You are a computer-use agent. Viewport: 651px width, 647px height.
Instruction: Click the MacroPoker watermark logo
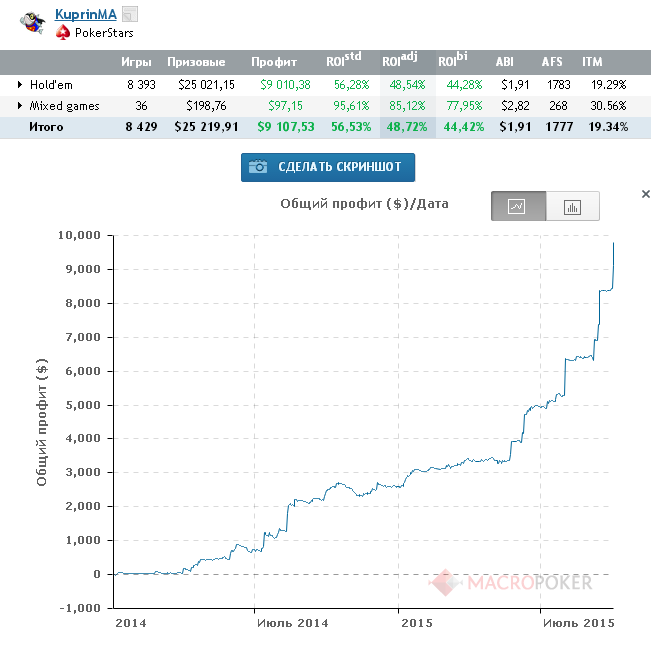click(512, 582)
